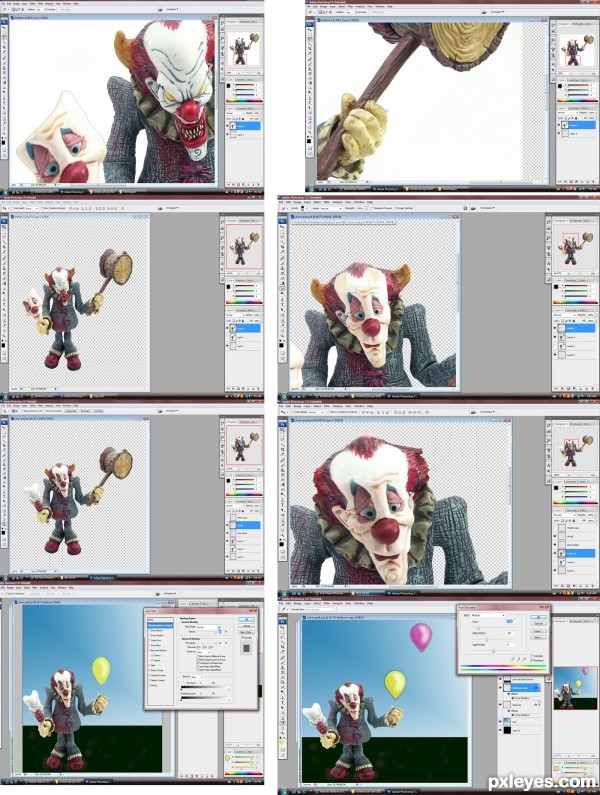Click the first eyedropper icon in the Hue/Saturation dialog

[513, 659]
